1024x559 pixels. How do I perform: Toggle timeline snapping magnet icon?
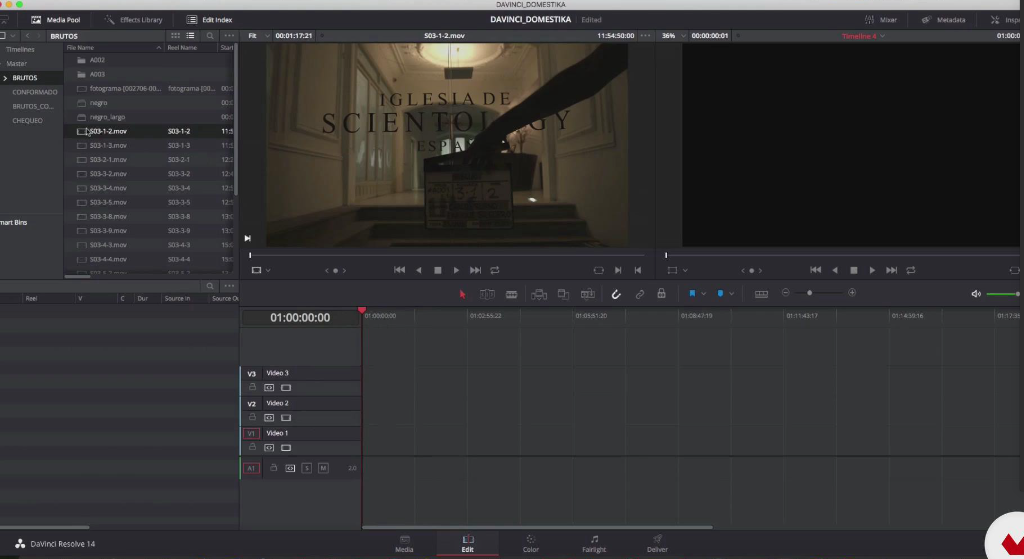616,295
